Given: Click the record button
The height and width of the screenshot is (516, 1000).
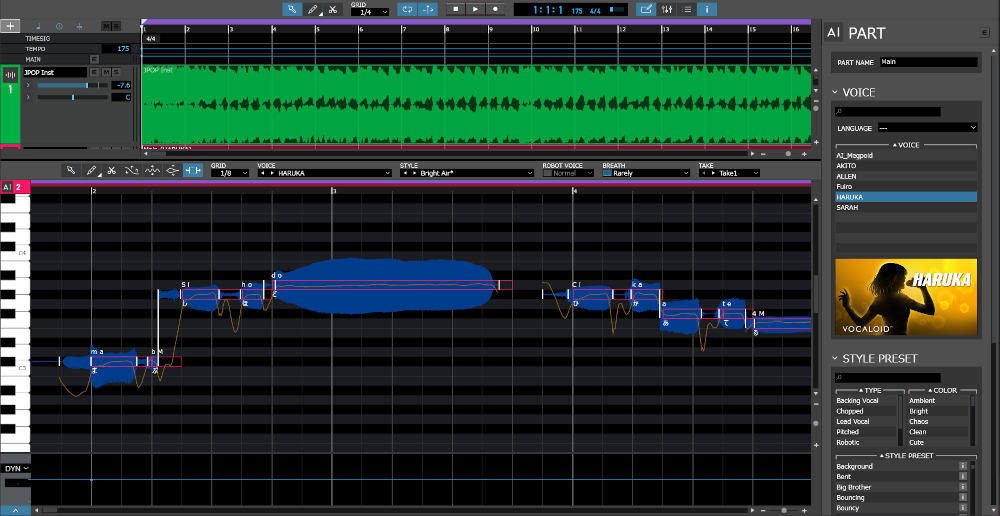Looking at the screenshot, I should pyautogui.click(x=495, y=10).
